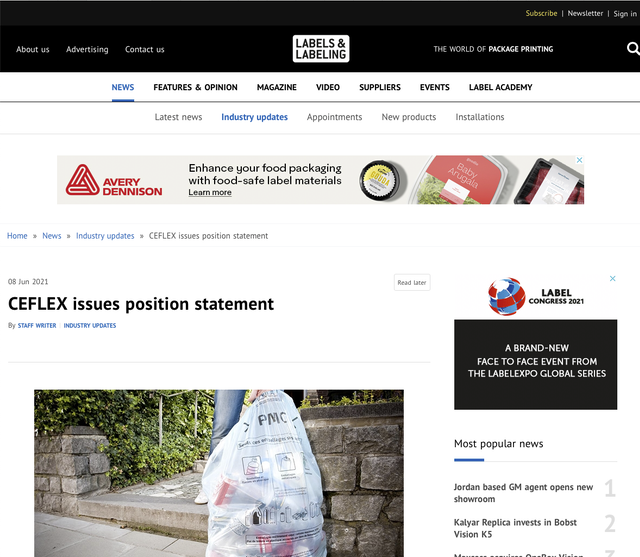Click the Staff Writer author link

[37, 326]
